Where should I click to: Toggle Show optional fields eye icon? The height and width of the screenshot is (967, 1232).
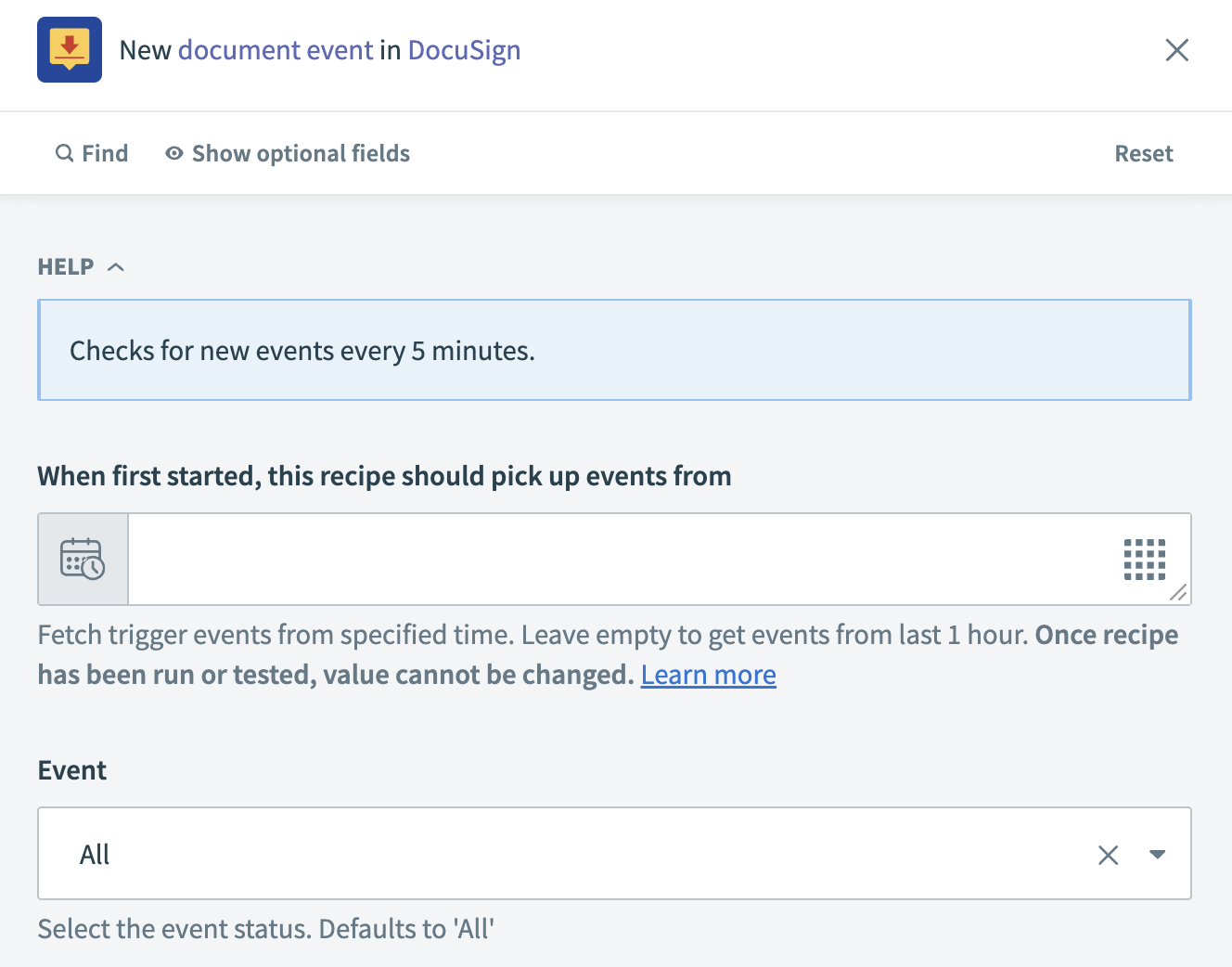pyautogui.click(x=173, y=153)
